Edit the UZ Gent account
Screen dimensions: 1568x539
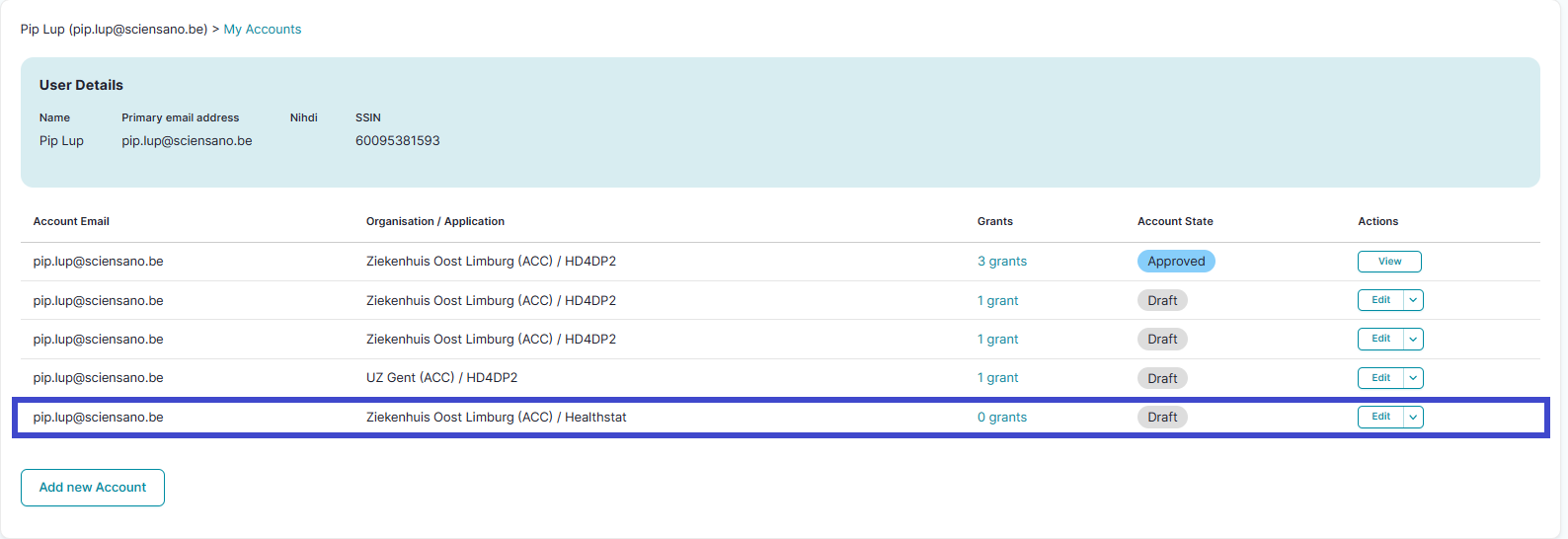(x=1380, y=378)
